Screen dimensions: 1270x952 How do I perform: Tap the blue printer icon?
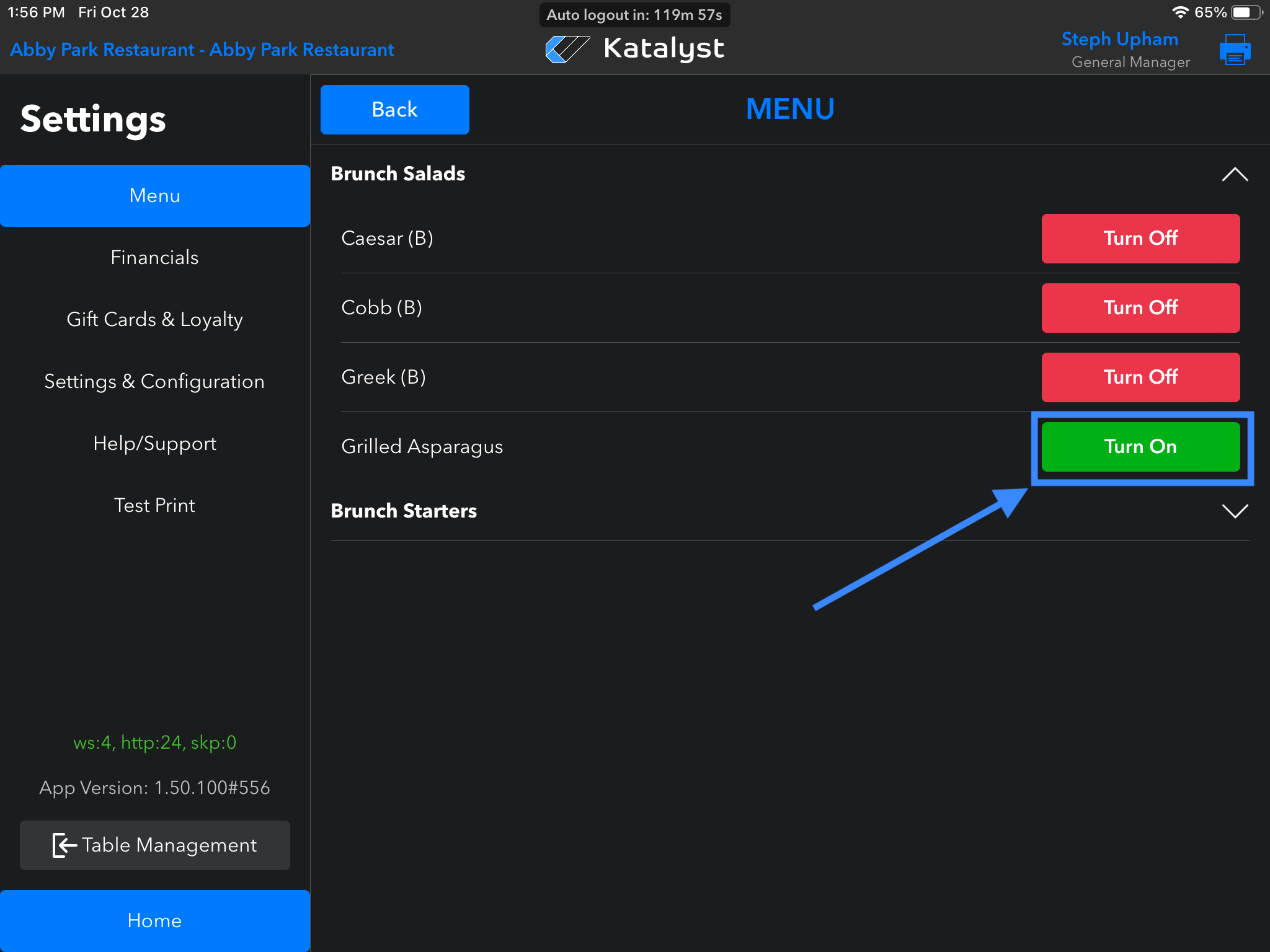coord(1234,50)
